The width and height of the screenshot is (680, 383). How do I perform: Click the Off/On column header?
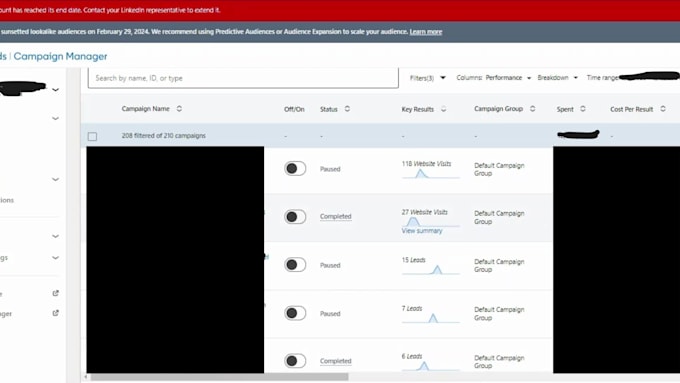coord(294,109)
